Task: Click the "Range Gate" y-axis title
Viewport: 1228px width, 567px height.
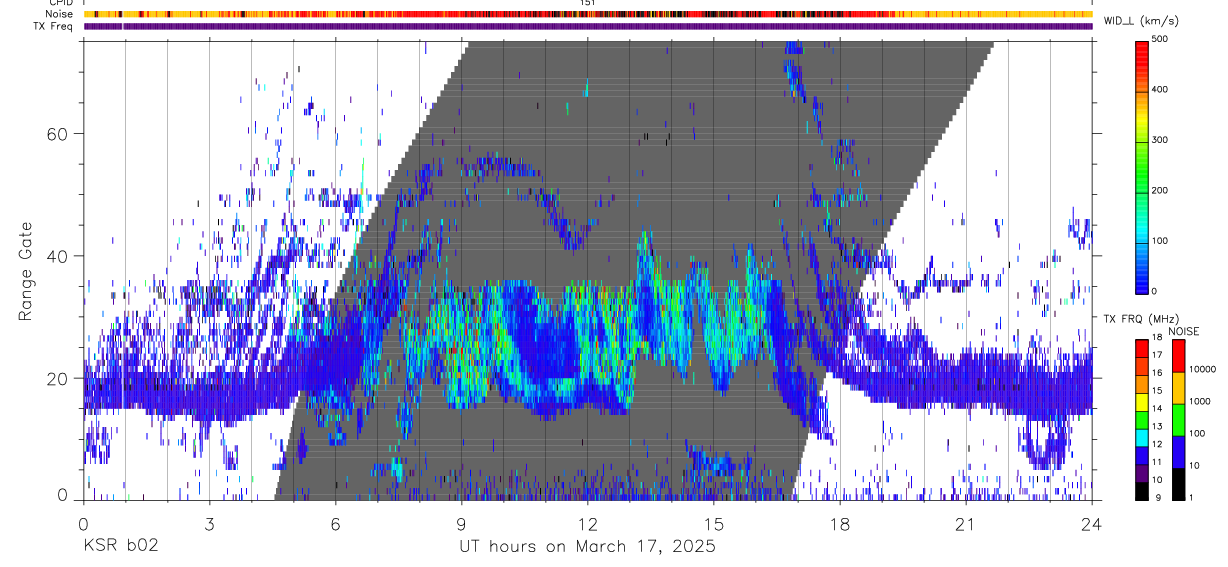Action: [26, 271]
